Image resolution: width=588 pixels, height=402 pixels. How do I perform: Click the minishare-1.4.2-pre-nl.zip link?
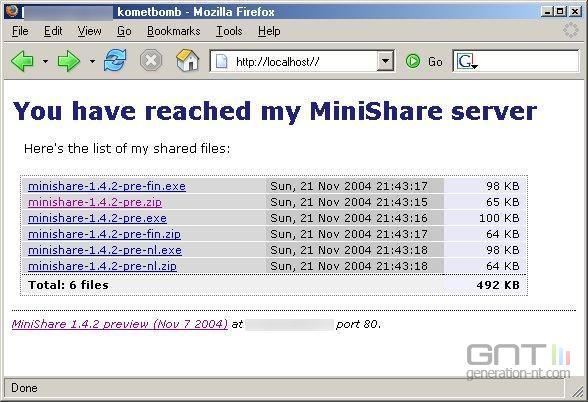(x=102, y=266)
